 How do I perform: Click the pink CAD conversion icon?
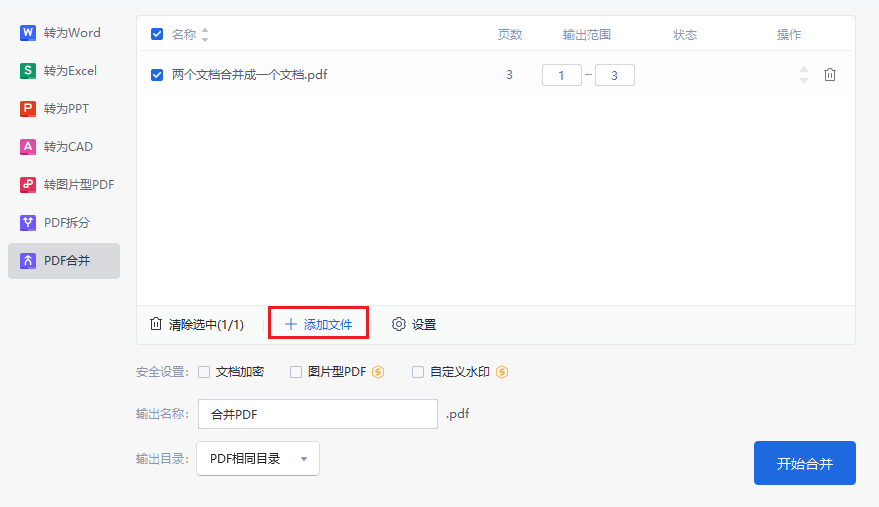click(x=27, y=146)
